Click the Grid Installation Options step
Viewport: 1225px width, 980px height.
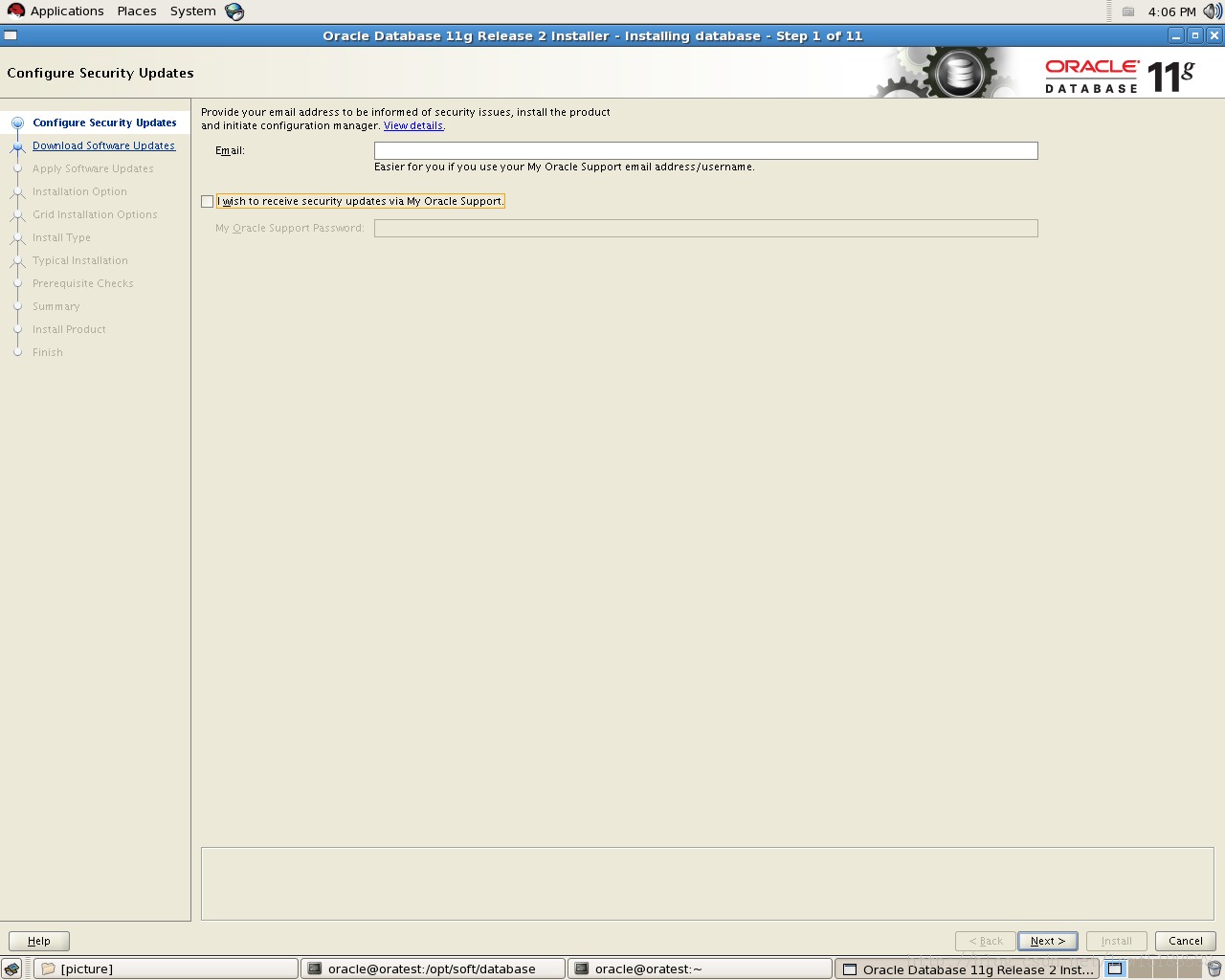click(95, 214)
